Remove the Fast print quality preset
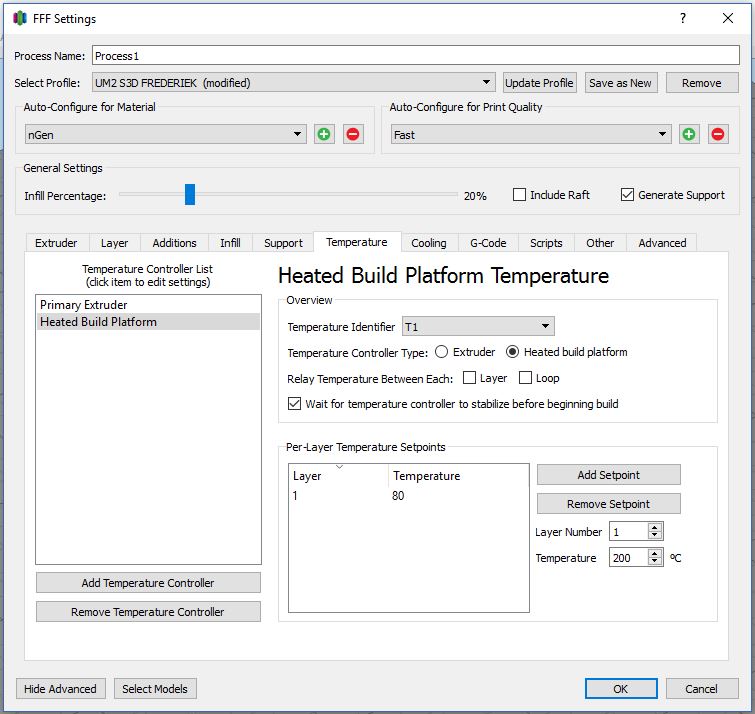This screenshot has height=714, width=755. coord(718,134)
